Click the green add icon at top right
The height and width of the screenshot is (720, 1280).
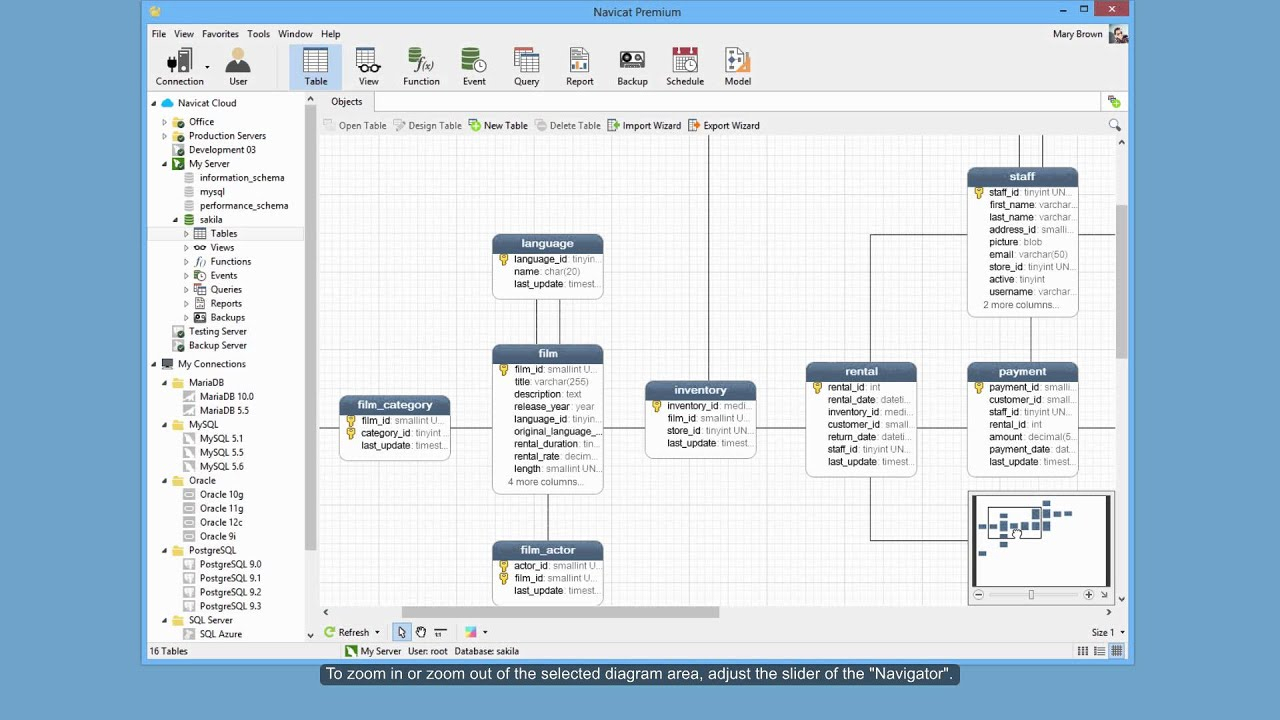[x=1114, y=102]
